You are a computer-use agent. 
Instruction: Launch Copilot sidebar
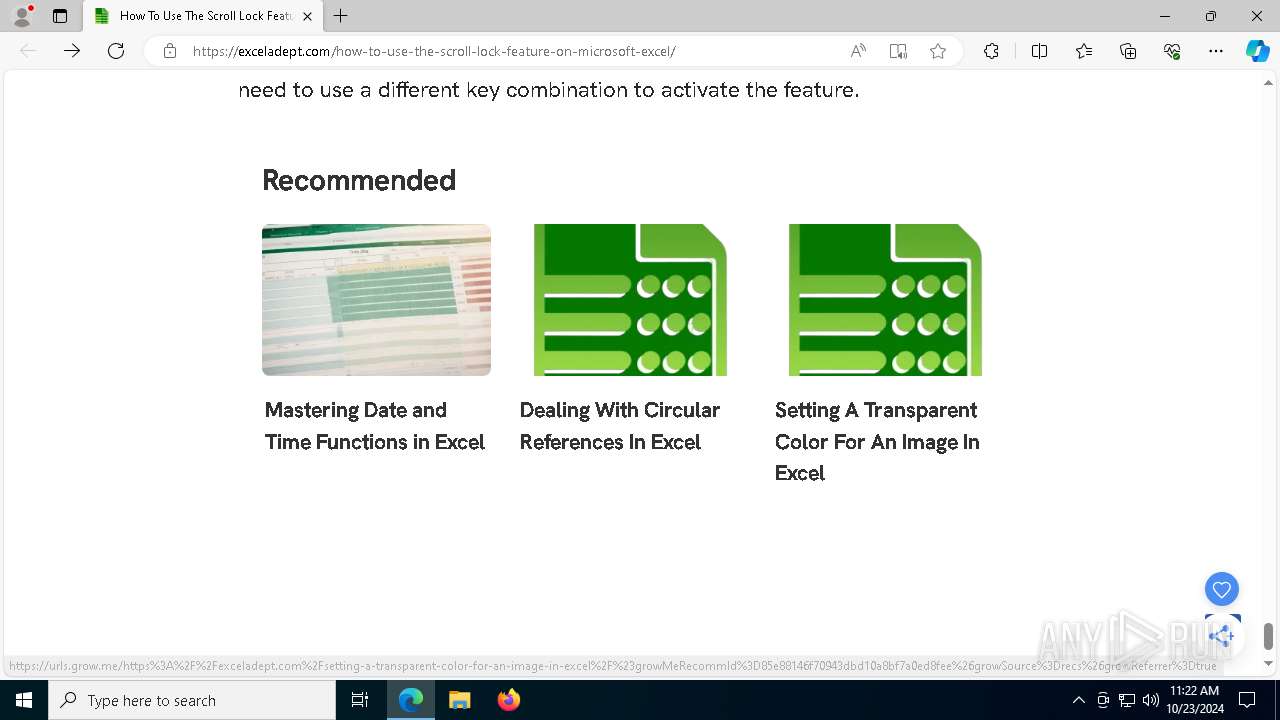[x=1257, y=51]
